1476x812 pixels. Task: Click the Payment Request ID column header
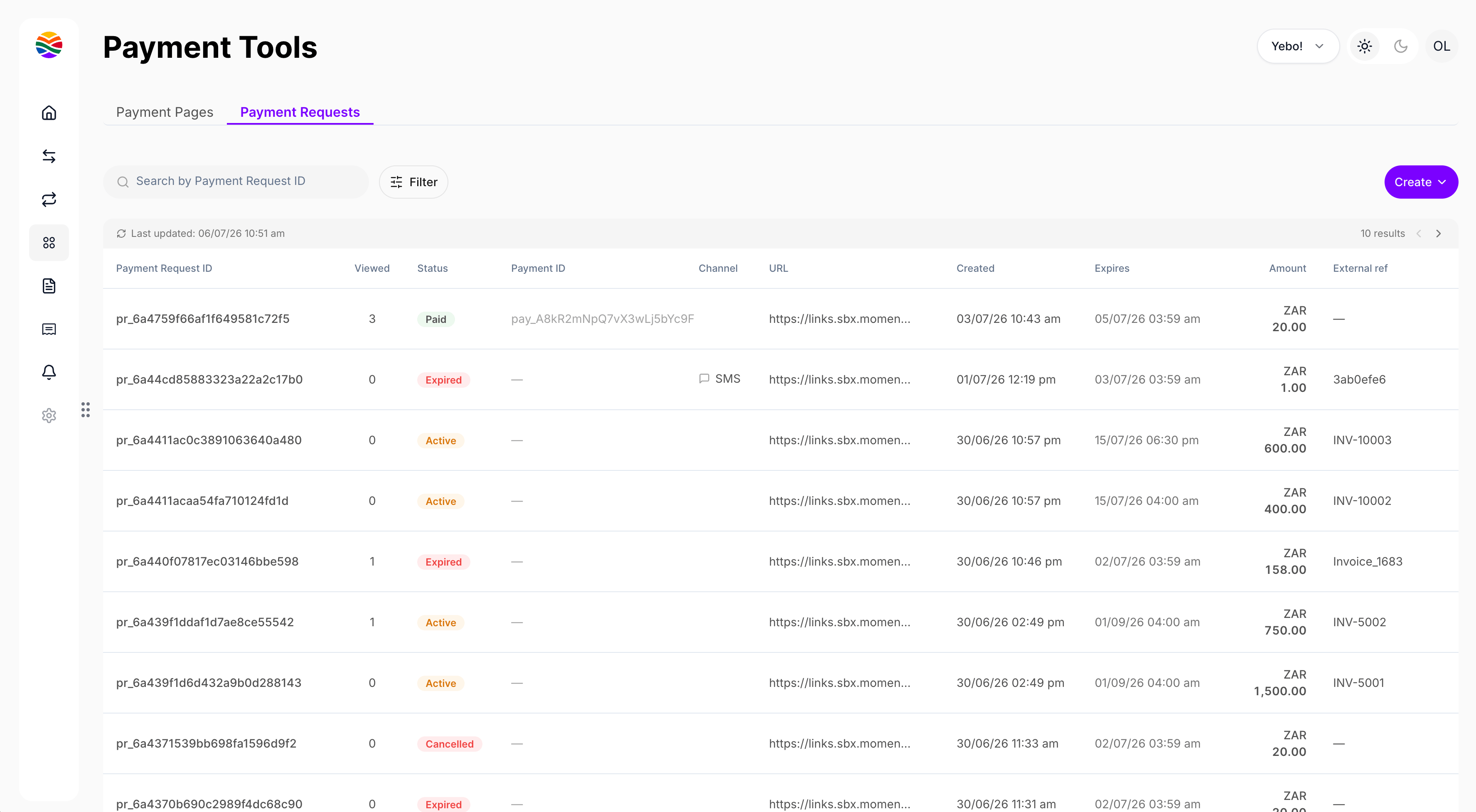click(164, 268)
